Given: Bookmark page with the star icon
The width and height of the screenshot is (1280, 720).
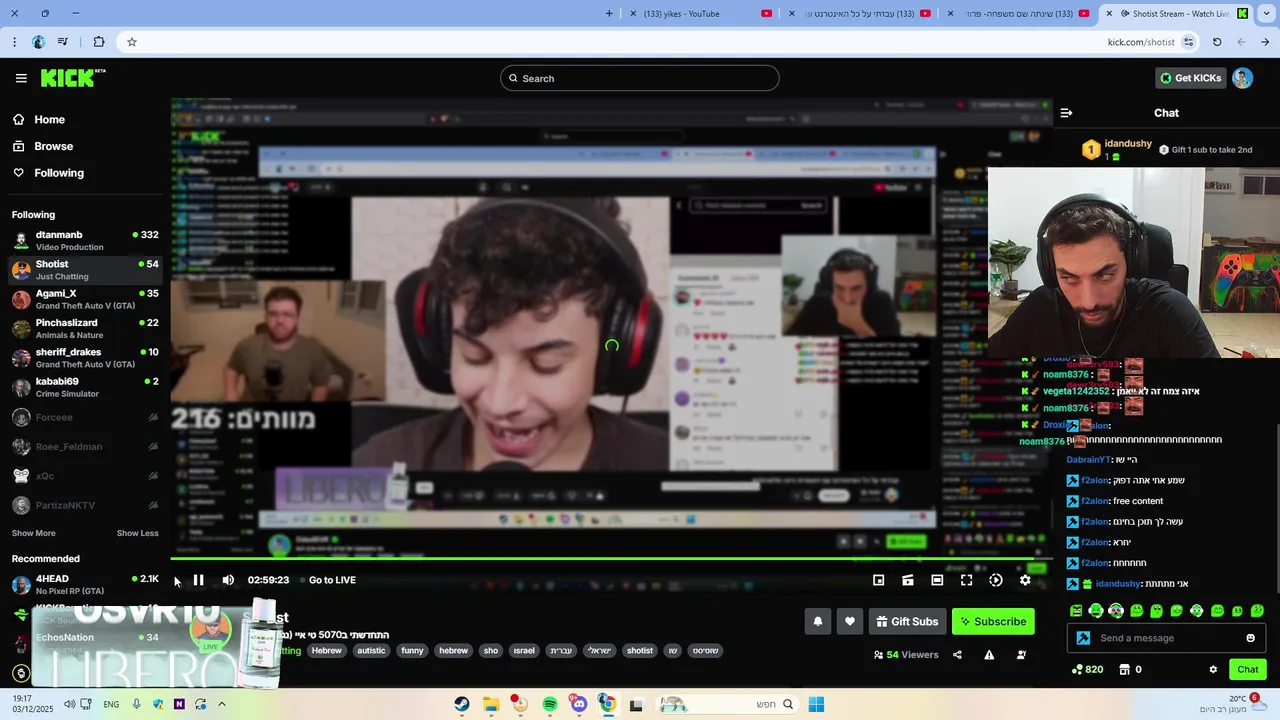Looking at the screenshot, I should [131, 42].
